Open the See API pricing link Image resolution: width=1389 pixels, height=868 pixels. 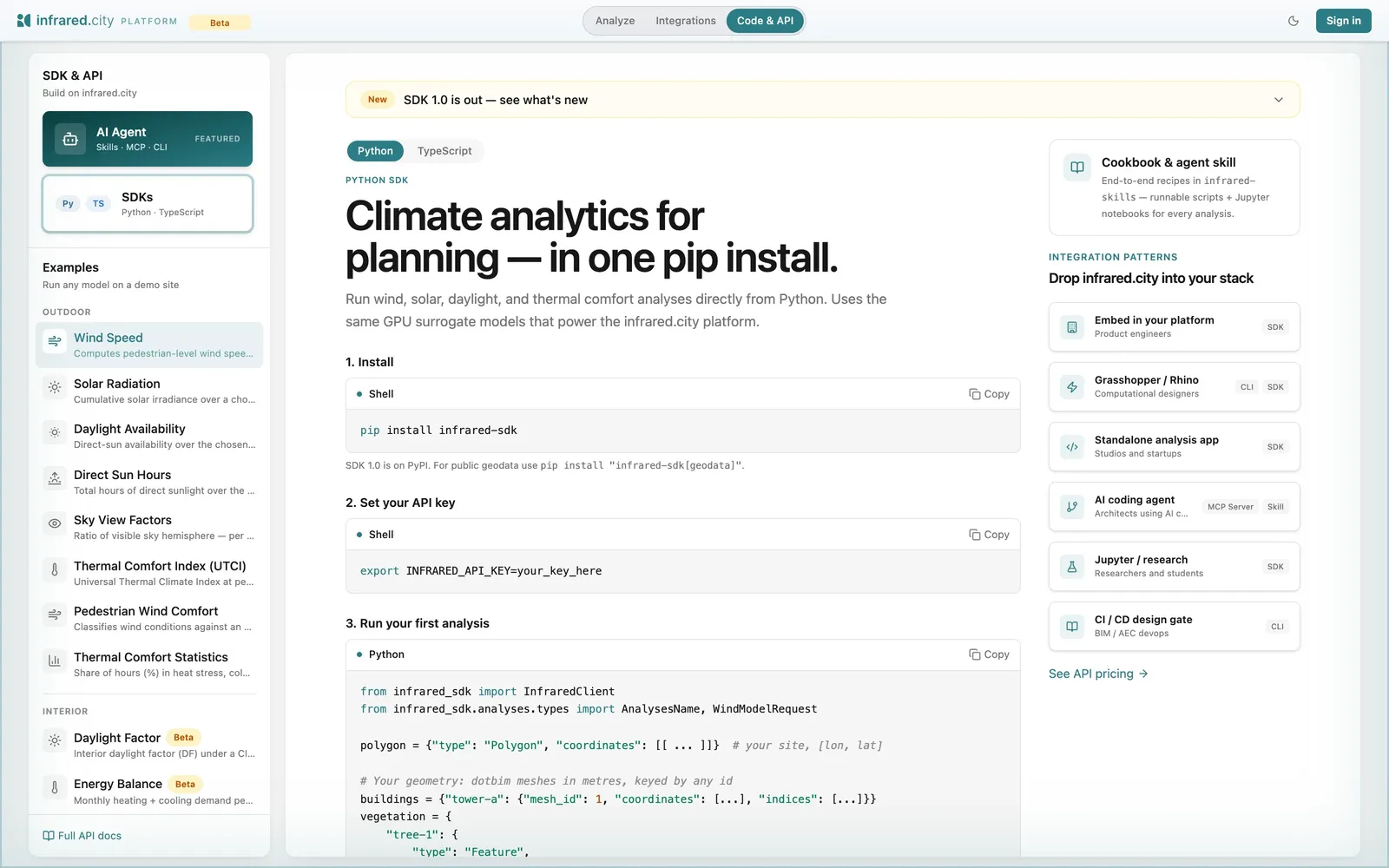(1098, 674)
